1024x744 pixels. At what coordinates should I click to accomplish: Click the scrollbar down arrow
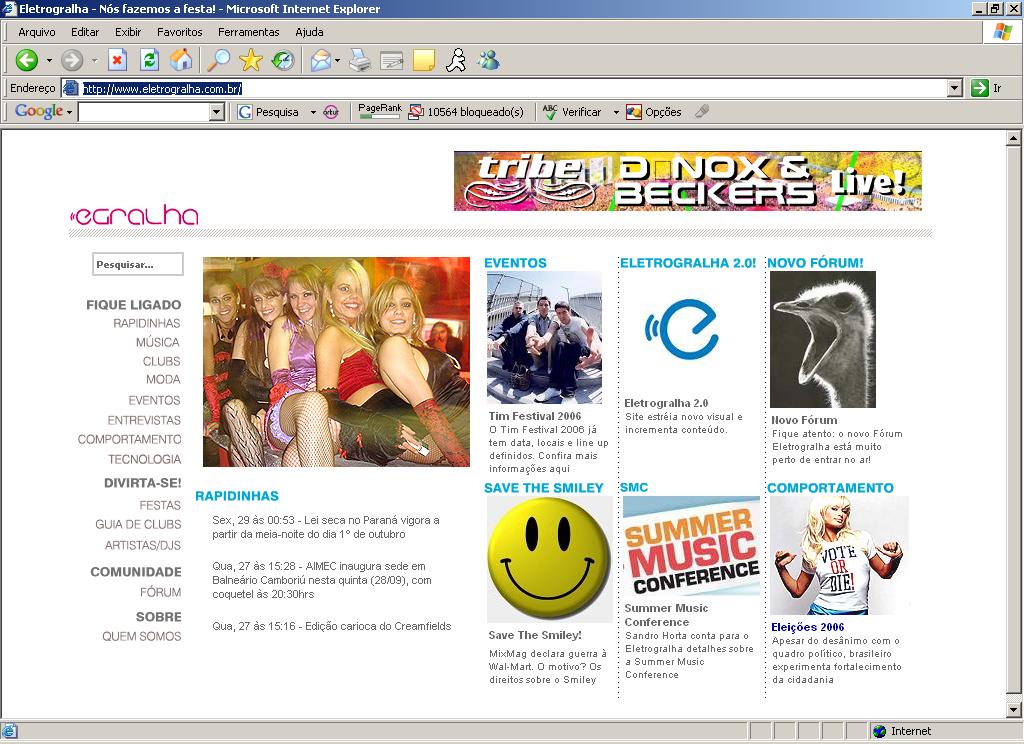(x=1014, y=709)
